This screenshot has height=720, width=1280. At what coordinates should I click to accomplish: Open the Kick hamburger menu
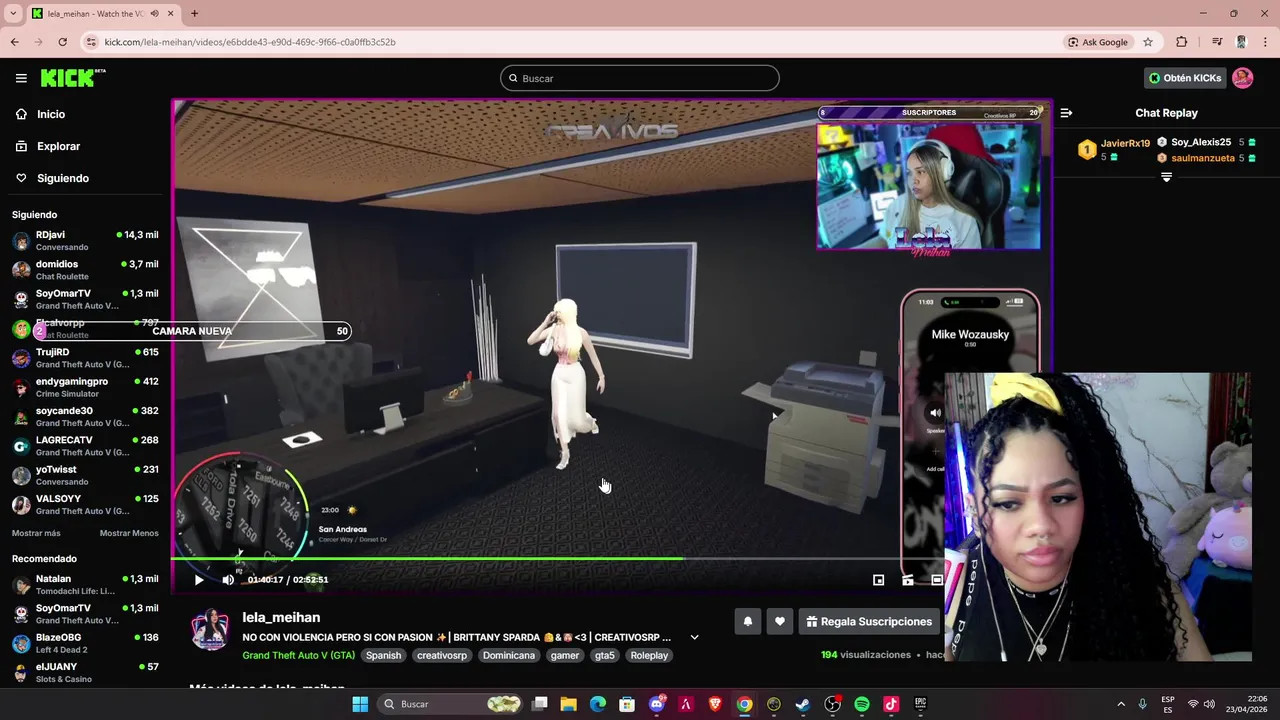[21, 78]
